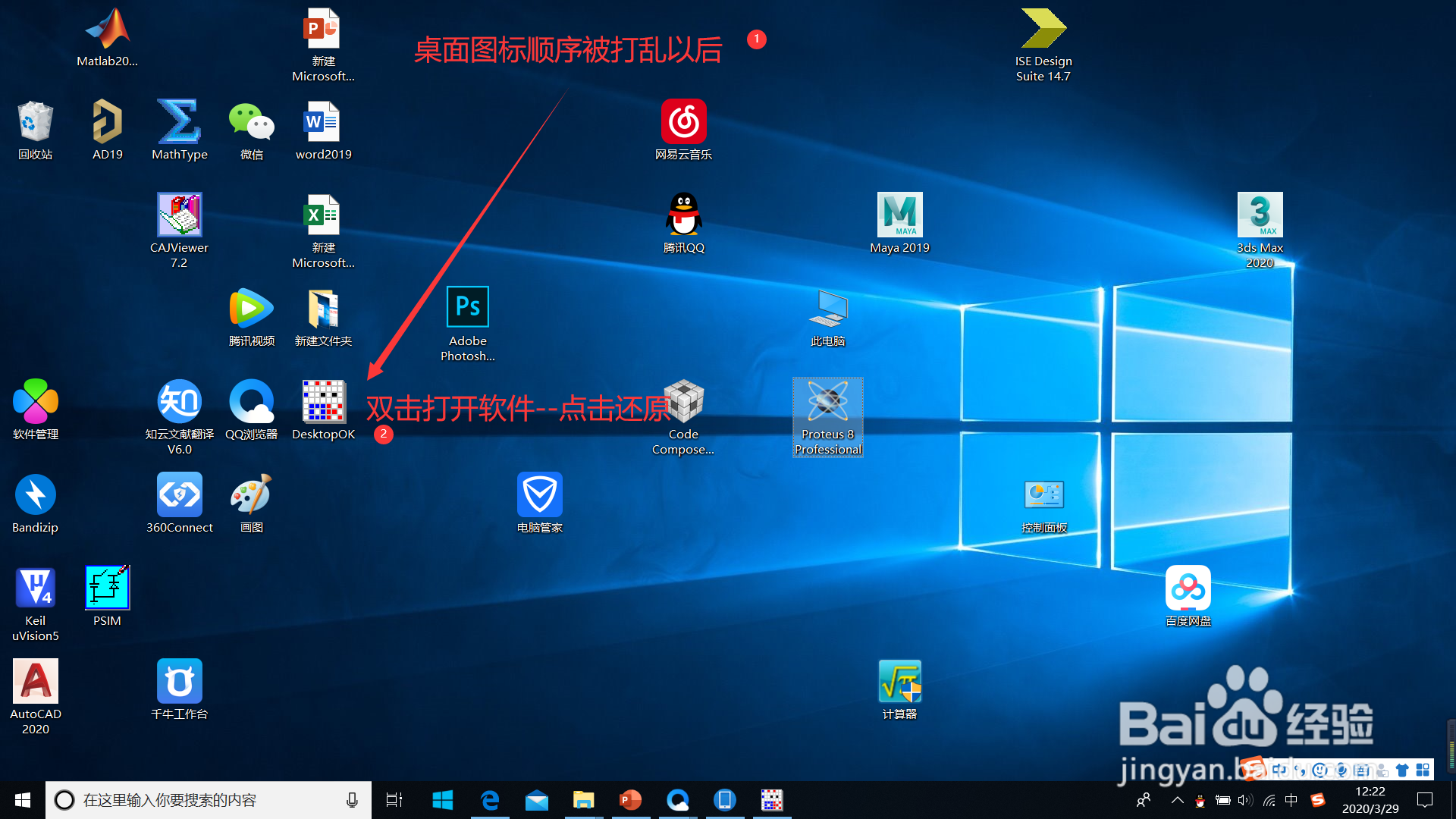This screenshot has height=819, width=1456.
Task: Open Task View on the taskbar
Action: click(394, 800)
